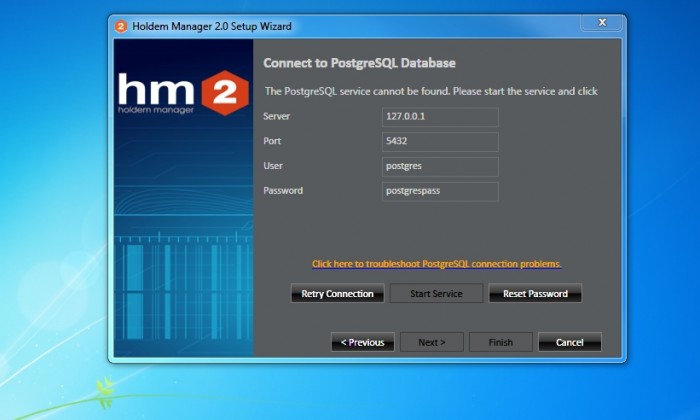The width and height of the screenshot is (700, 420).
Task: Click the Start Service button
Action: click(x=436, y=293)
